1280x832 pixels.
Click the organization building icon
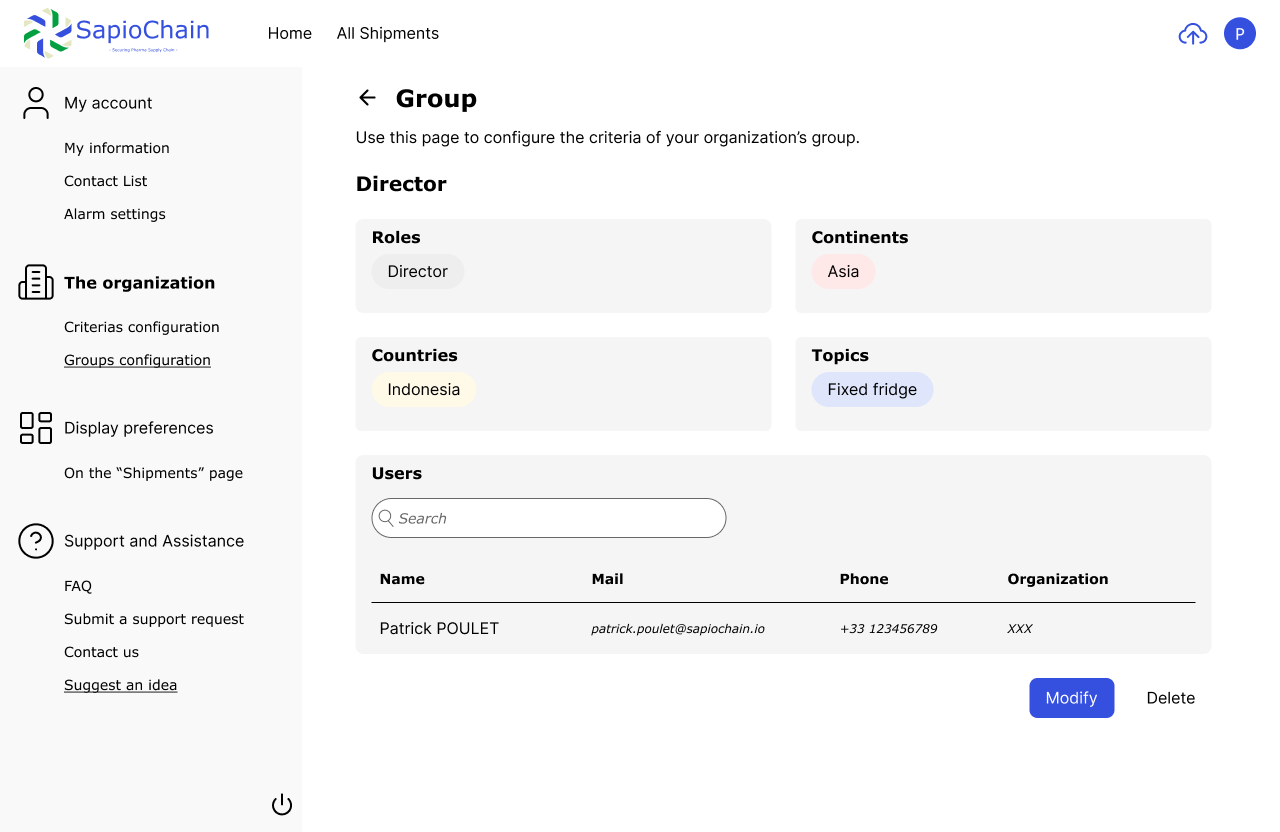tap(36, 283)
